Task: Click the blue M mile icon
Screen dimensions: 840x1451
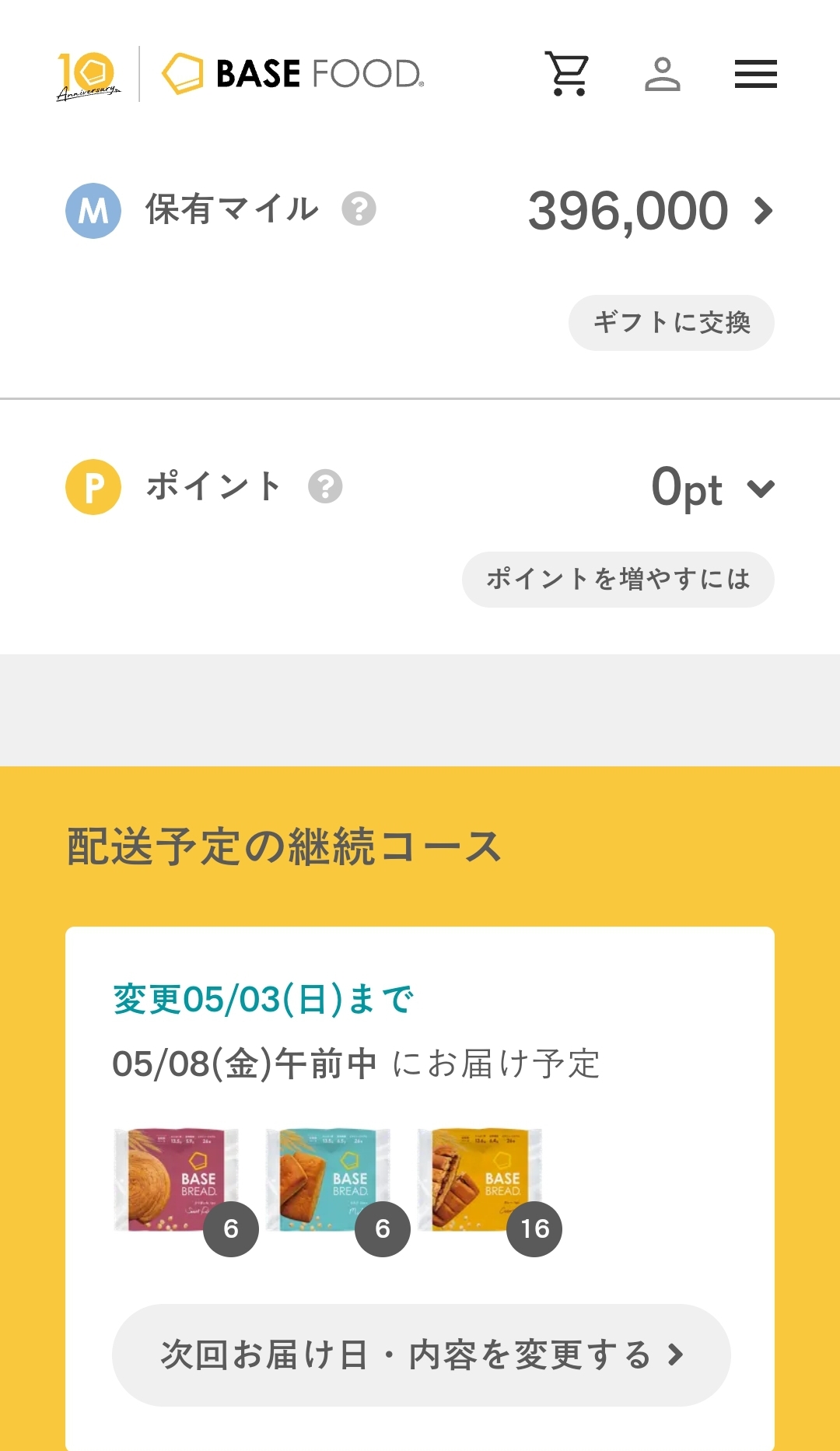Action: (93, 211)
